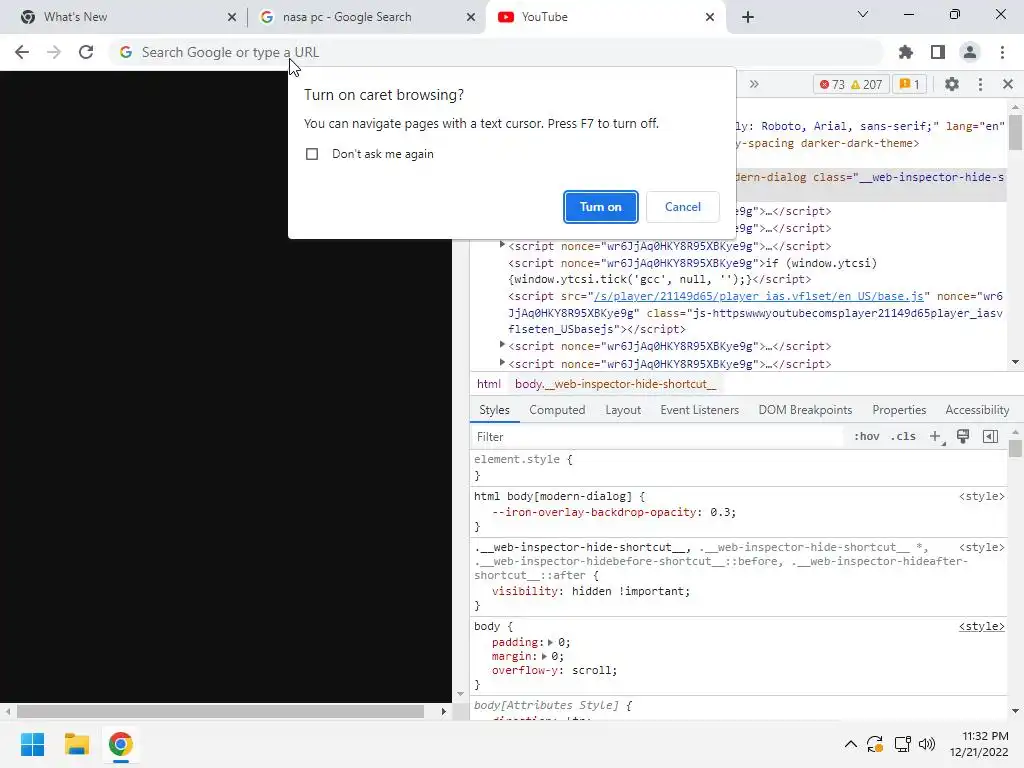The height and width of the screenshot is (768, 1024).
Task: Toggle :hov element state
Action: click(x=867, y=436)
